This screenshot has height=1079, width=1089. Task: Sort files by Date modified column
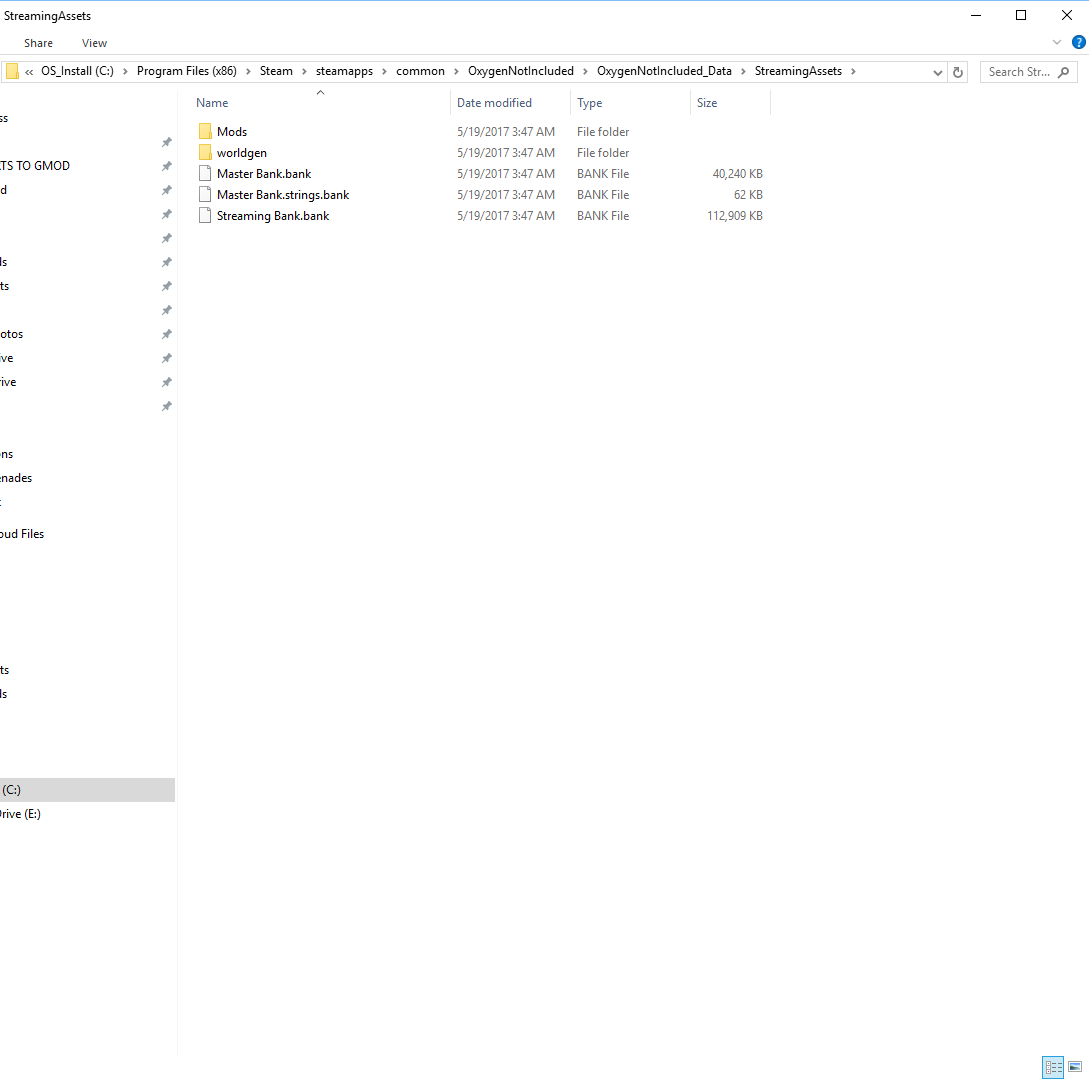[510, 103]
